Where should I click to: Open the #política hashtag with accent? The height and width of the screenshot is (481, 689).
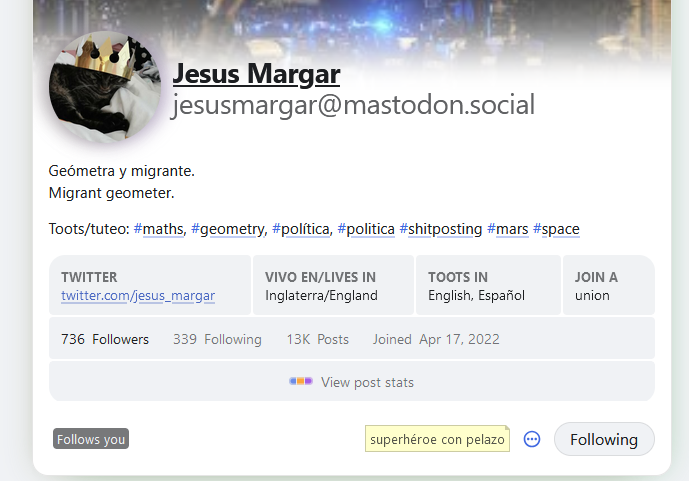[301, 229]
